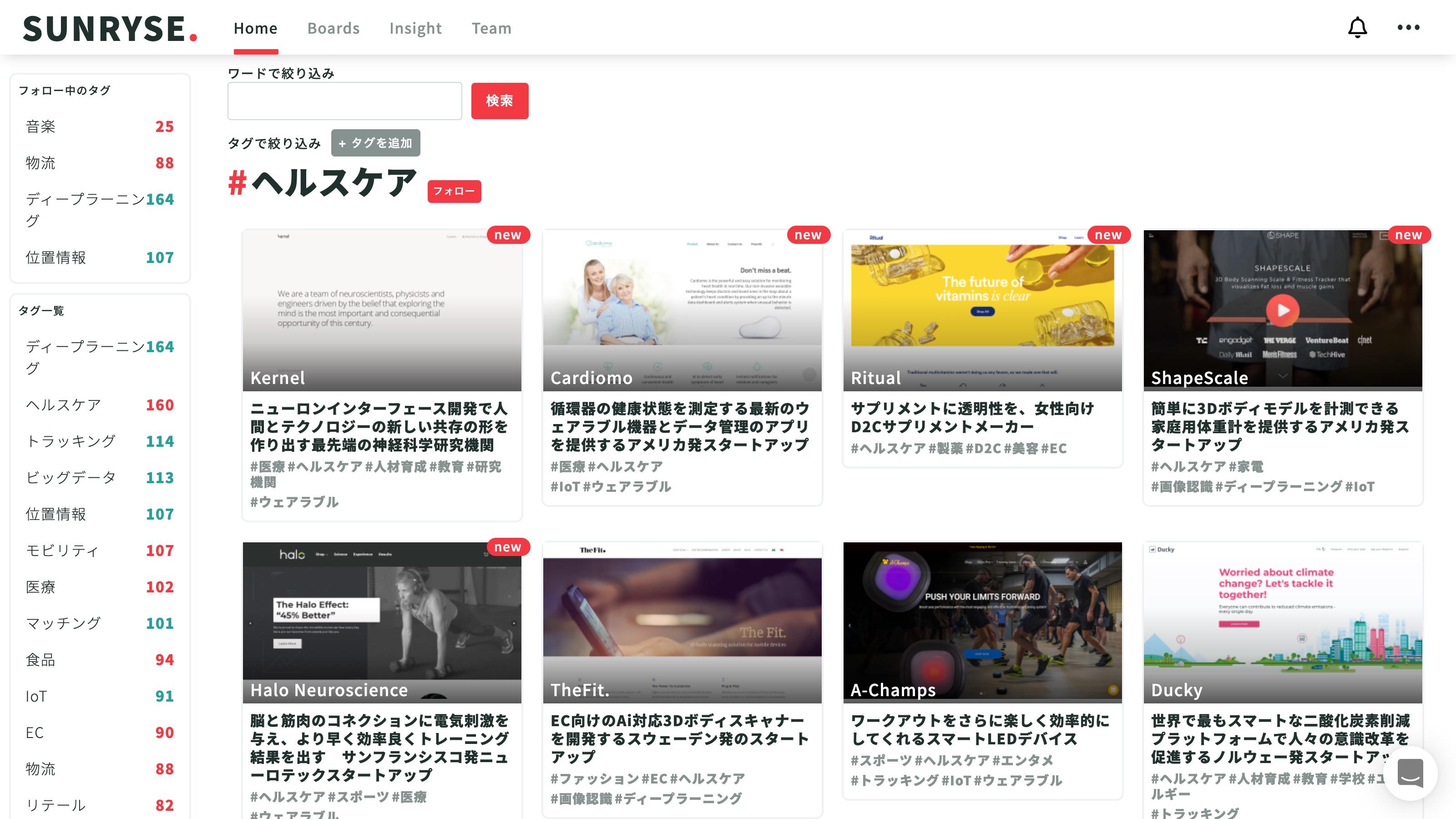The image size is (1456, 819).
Task: Click the A-Champs description headline
Action: 980,730
